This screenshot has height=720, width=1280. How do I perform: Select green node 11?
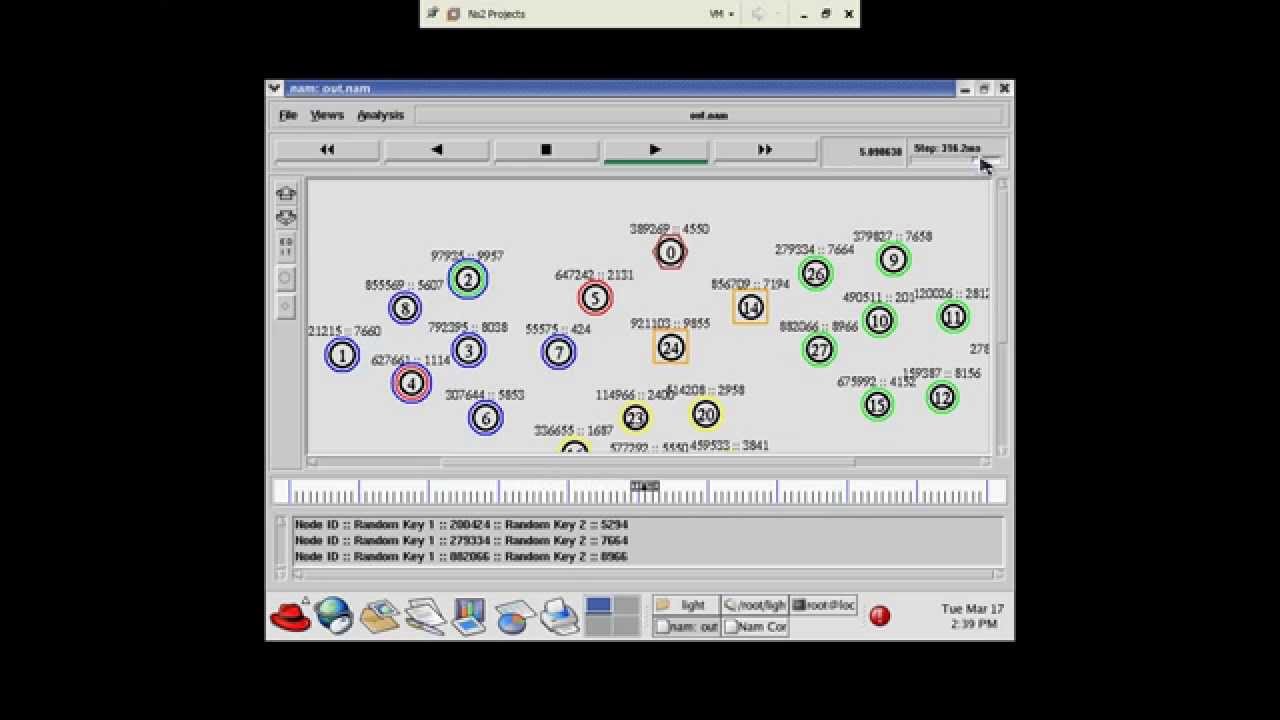point(953,317)
